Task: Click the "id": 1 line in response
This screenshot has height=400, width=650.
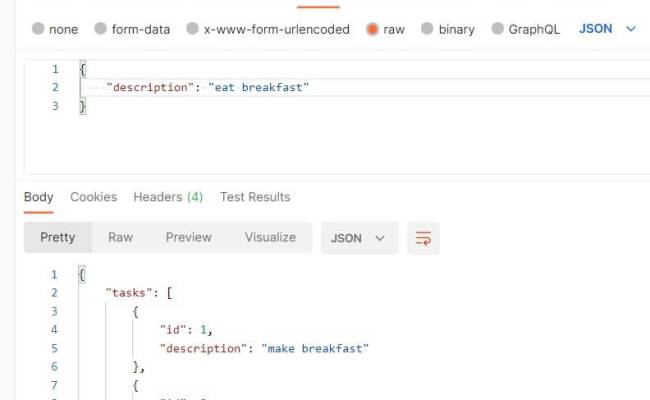Action: (186, 330)
